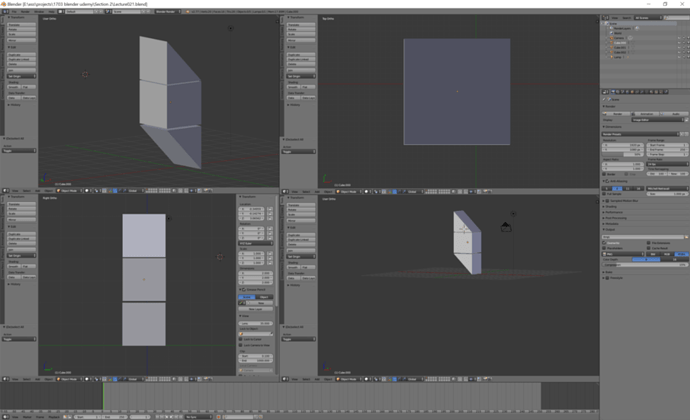Toggle the Overwrite checkbox in Output

tap(604, 243)
